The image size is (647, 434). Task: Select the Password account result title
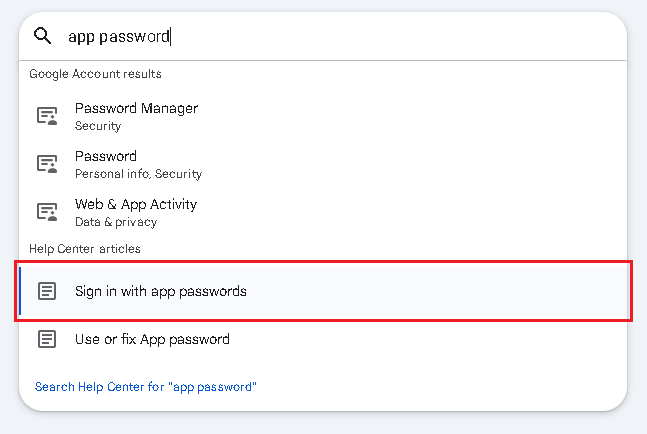click(x=106, y=156)
